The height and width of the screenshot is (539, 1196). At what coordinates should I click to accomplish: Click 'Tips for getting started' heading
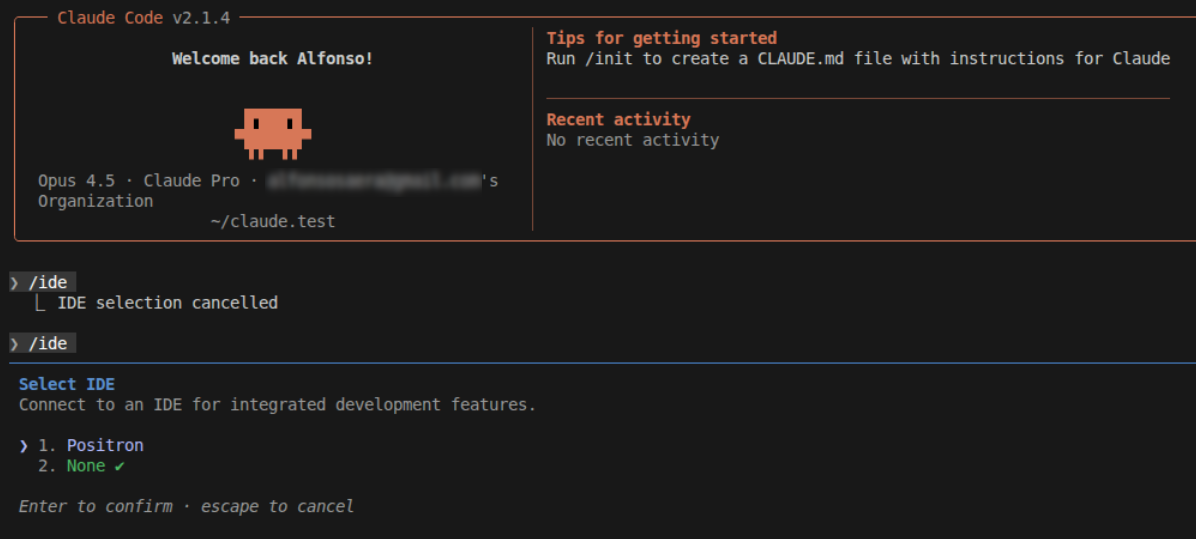pyautogui.click(x=661, y=38)
